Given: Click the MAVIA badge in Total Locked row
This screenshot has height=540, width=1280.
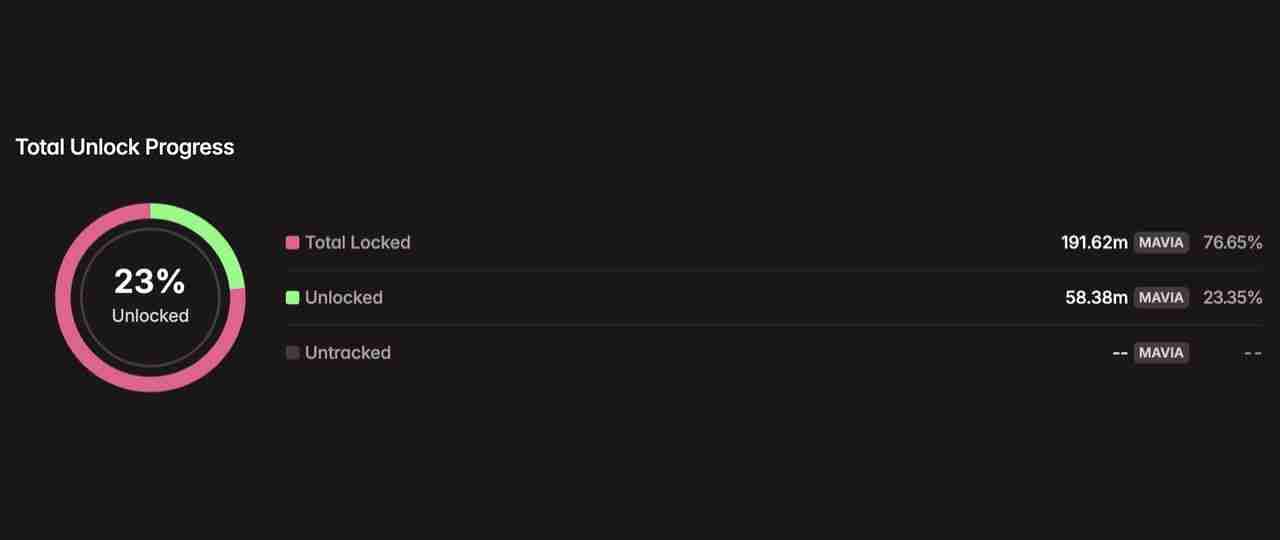Looking at the screenshot, I should 1161,242.
